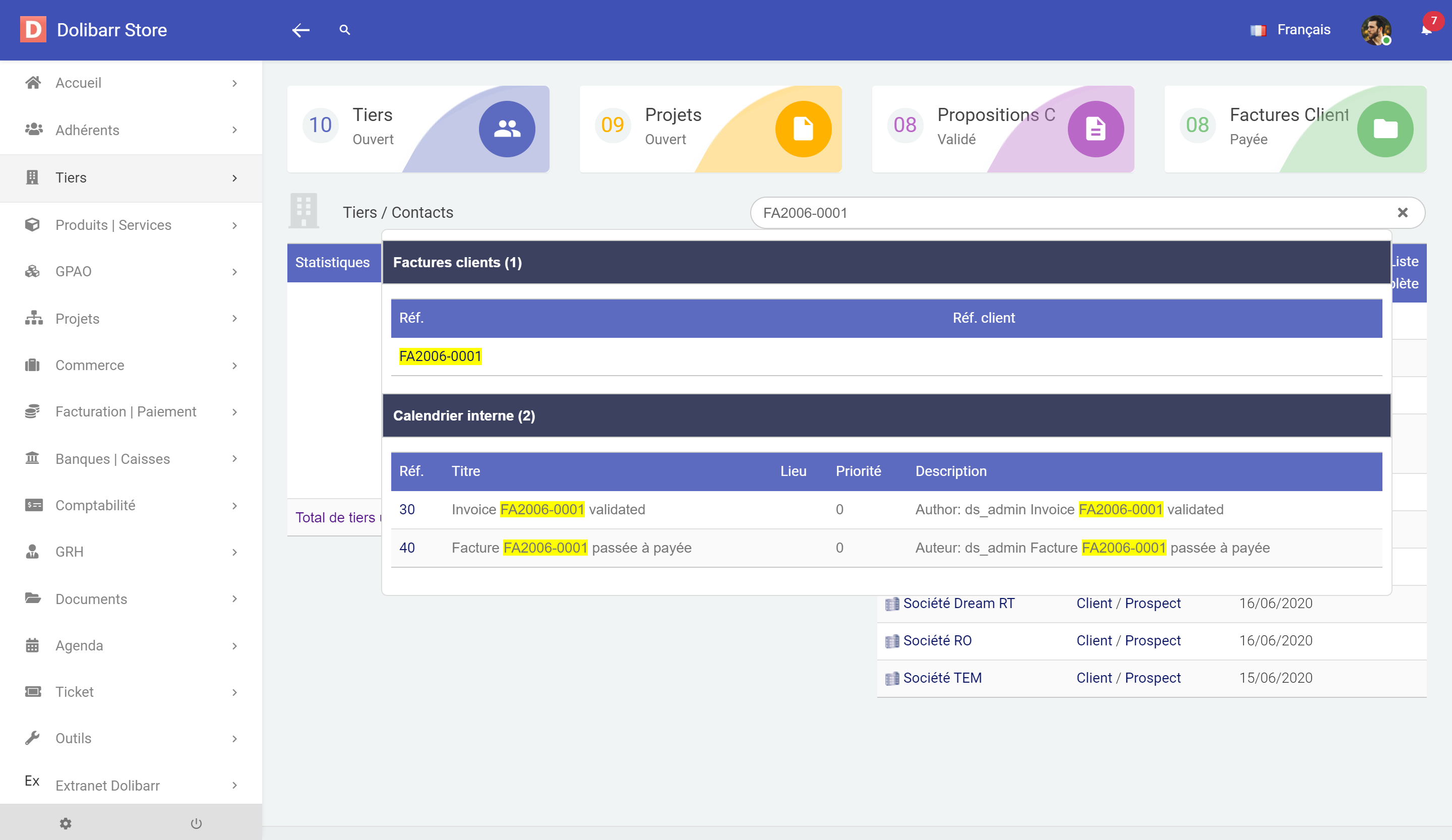
Task: Open invoice FA2006-0001 from the search results
Action: [x=440, y=356]
